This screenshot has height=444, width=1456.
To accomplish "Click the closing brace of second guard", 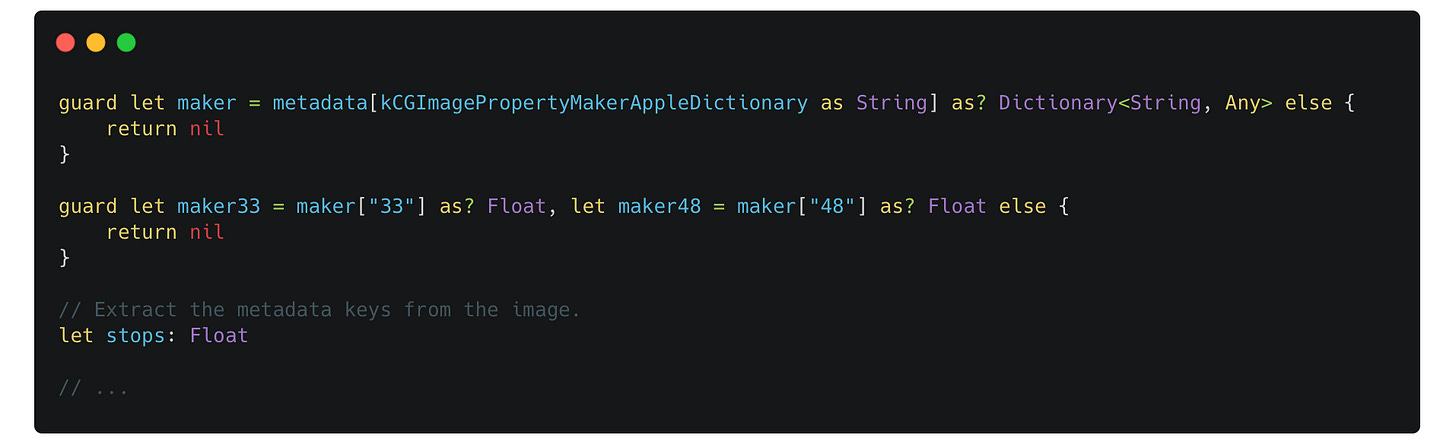I will tap(65, 259).
